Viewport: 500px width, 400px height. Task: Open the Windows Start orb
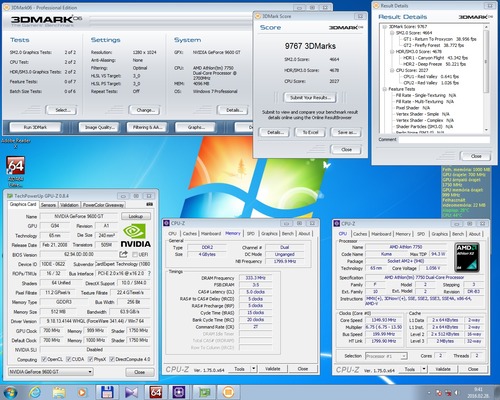10,392
